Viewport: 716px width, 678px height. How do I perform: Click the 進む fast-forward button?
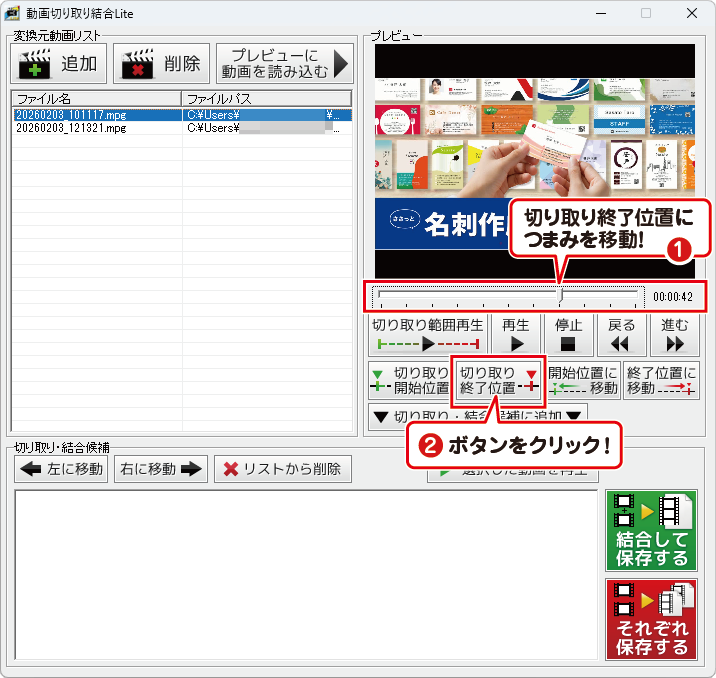pyautogui.click(x=675, y=335)
